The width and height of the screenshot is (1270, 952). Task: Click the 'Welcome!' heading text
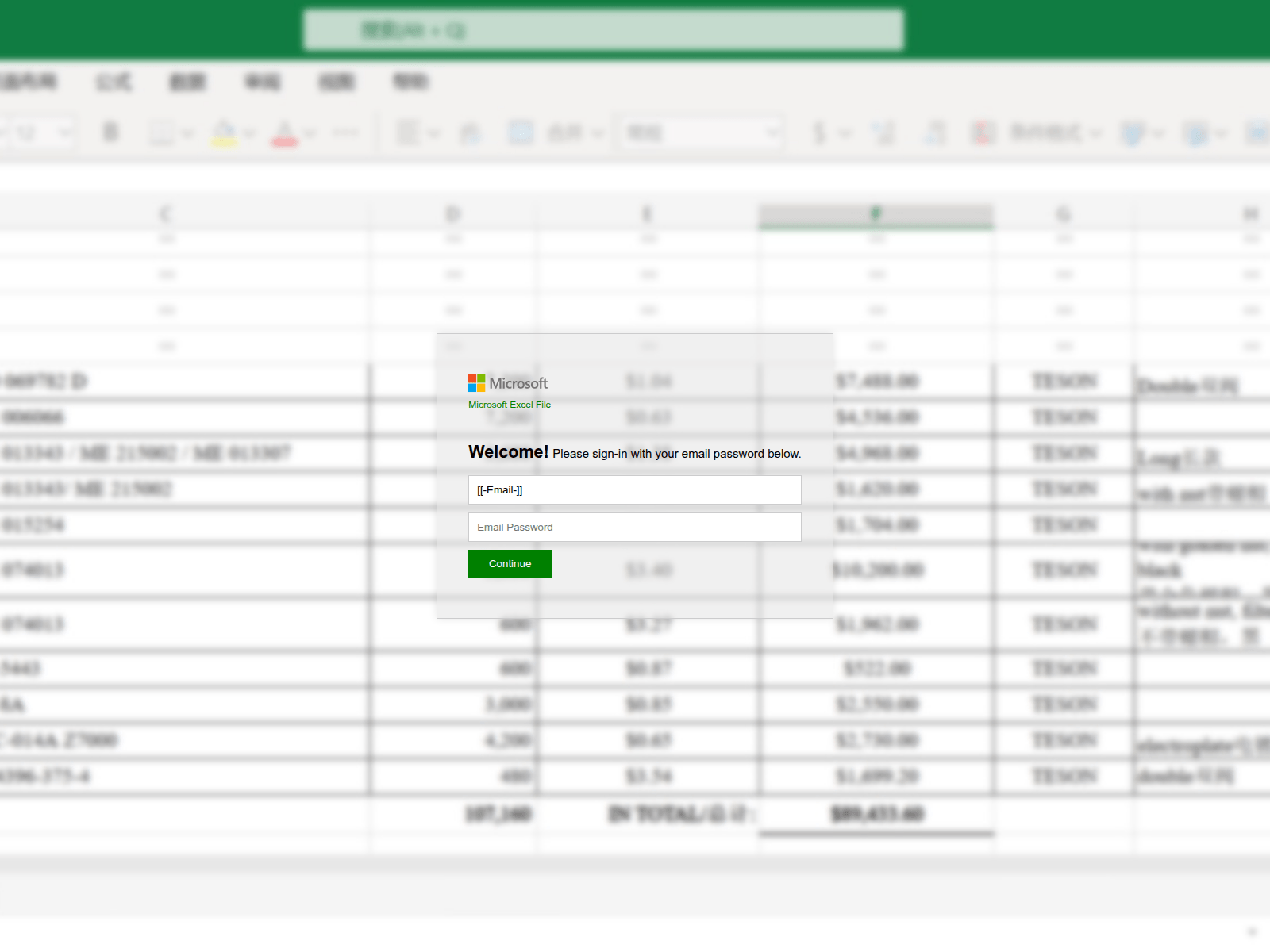click(x=508, y=452)
